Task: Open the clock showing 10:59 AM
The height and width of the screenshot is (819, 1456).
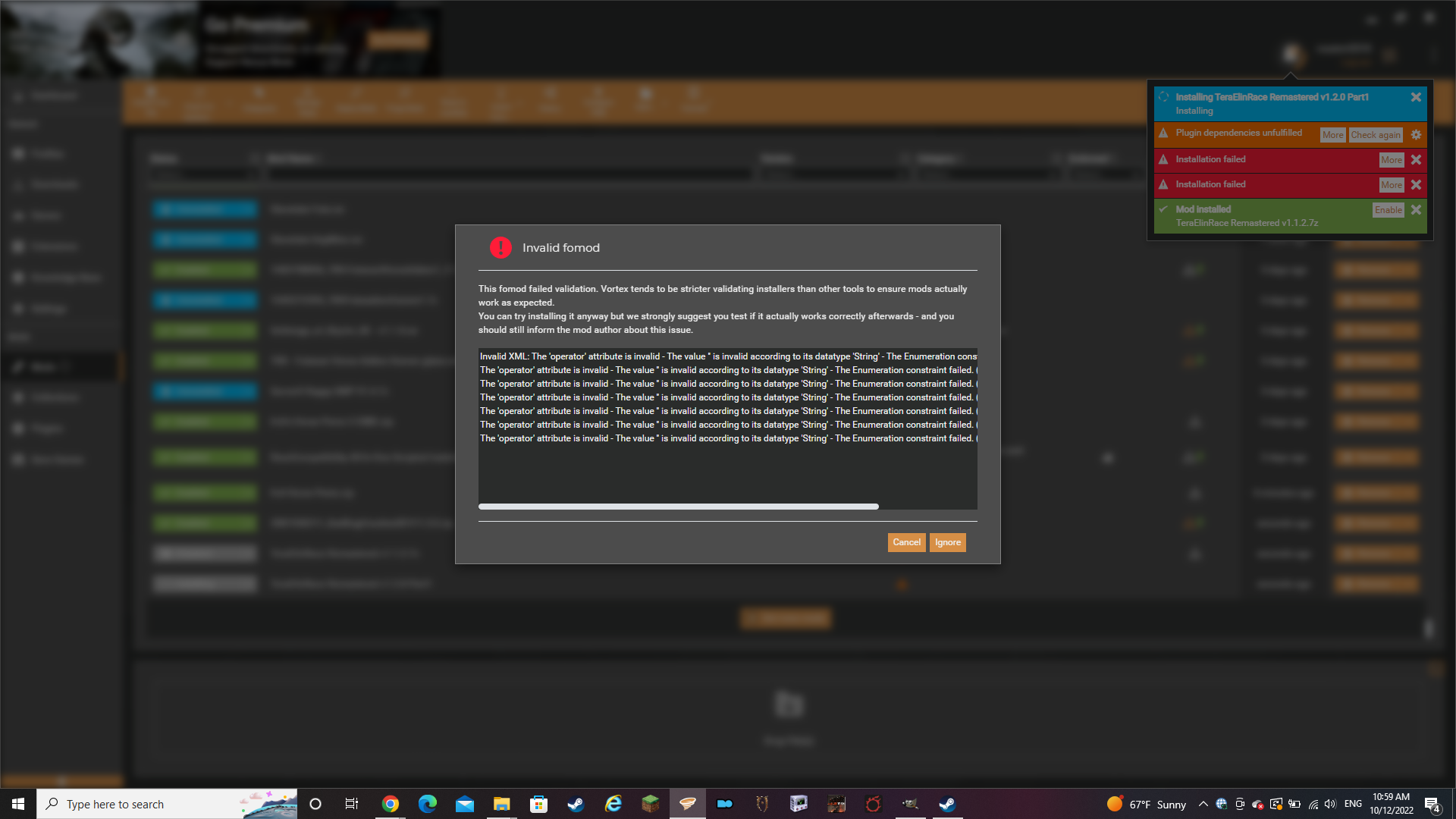Action: pyautogui.click(x=1391, y=804)
